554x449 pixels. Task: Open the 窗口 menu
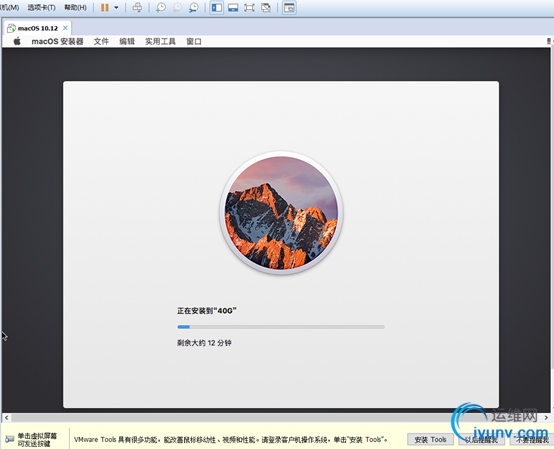pos(194,41)
